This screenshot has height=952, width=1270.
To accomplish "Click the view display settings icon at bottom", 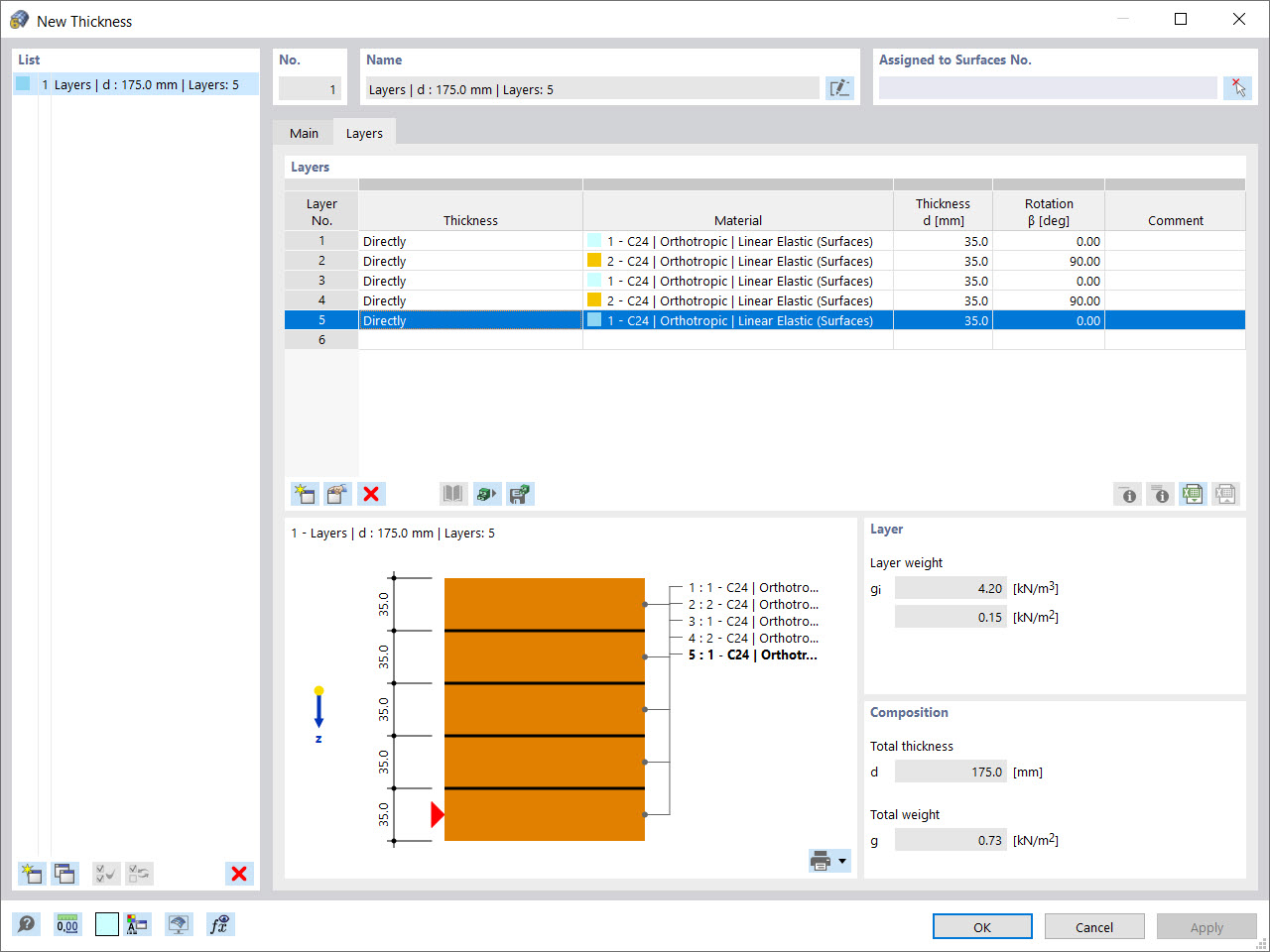I will 179,924.
